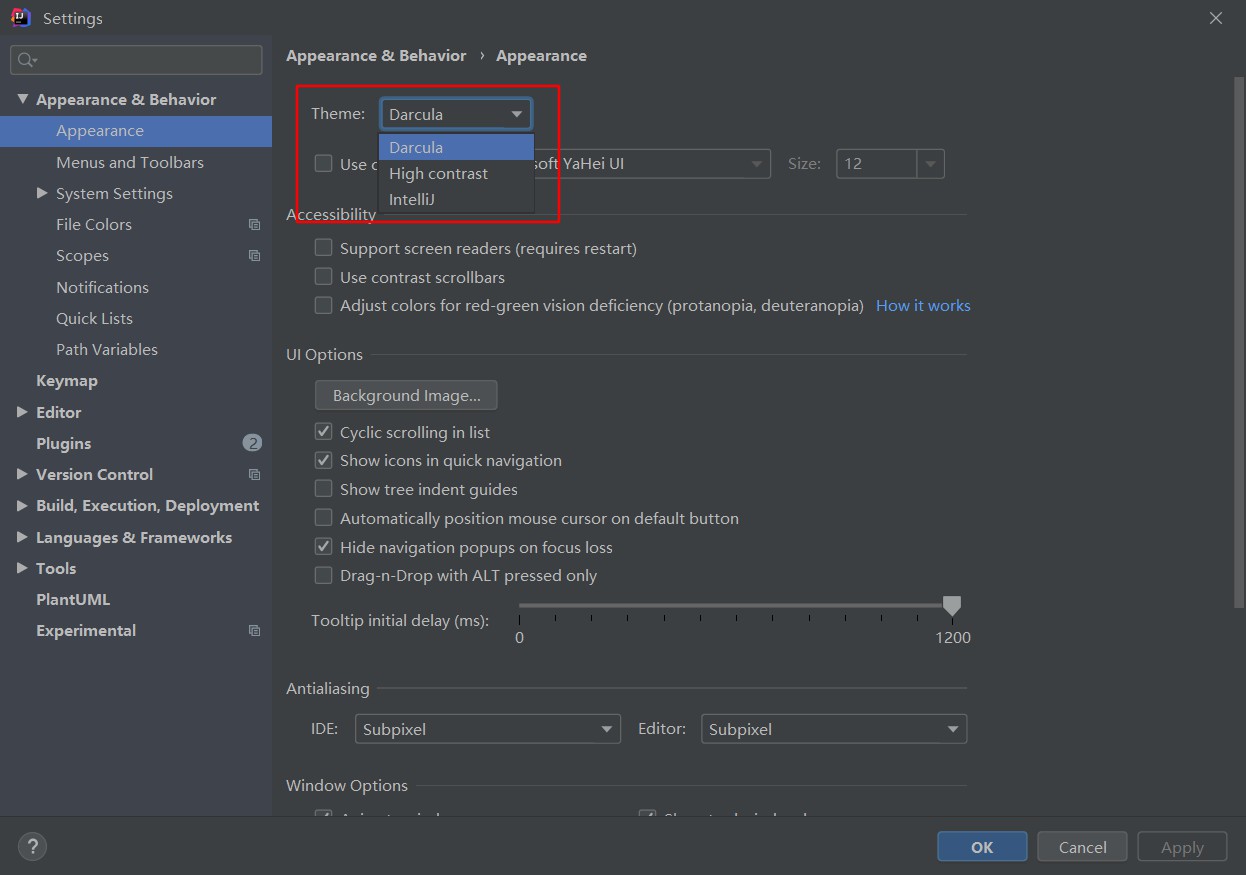Image resolution: width=1246 pixels, height=875 pixels.
Task: Click the search magnifier icon in settings
Action: click(26, 60)
